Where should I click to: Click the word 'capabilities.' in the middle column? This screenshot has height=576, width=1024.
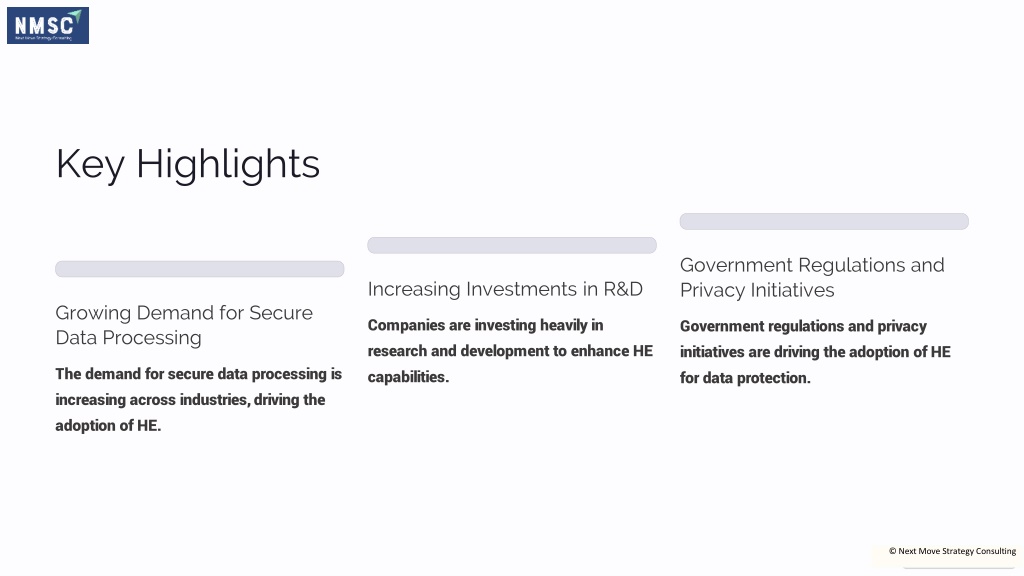tap(408, 377)
